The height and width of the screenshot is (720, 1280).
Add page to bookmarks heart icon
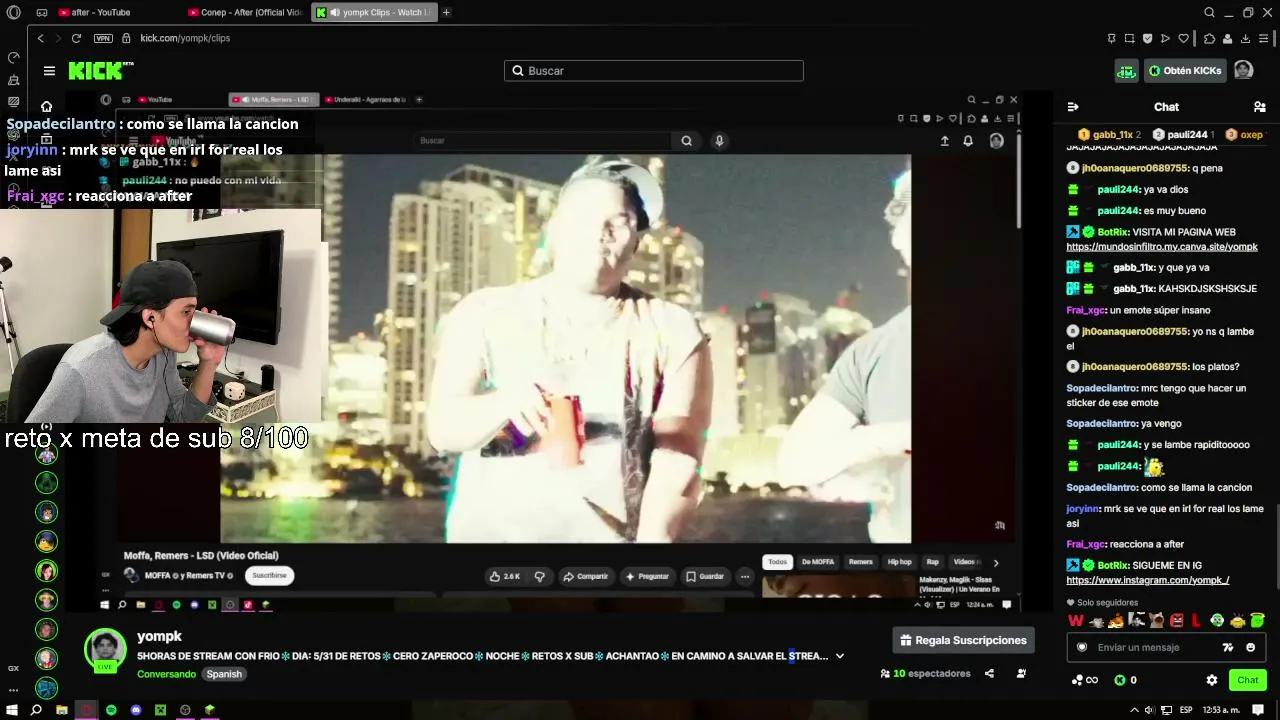point(1184,38)
